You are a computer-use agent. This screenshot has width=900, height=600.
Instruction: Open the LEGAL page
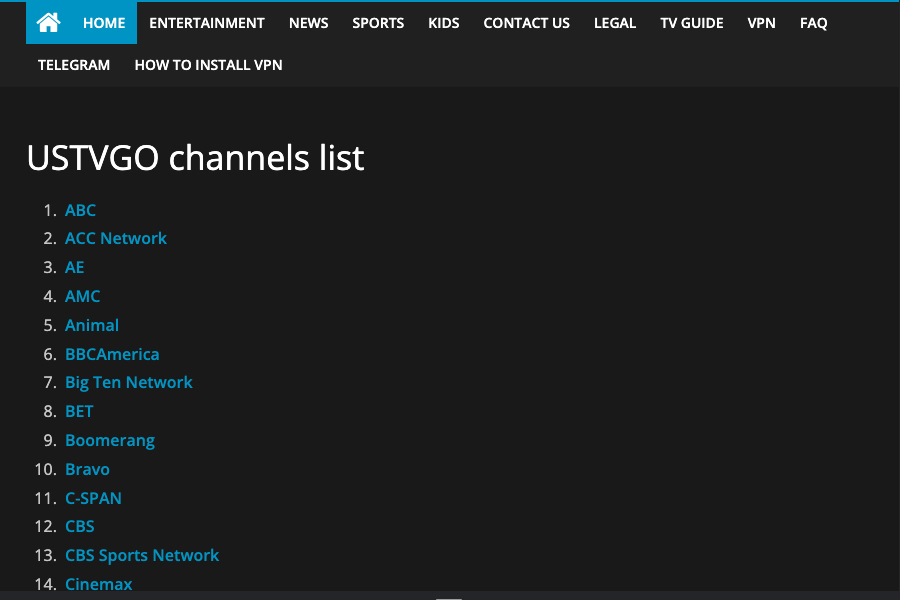[615, 23]
